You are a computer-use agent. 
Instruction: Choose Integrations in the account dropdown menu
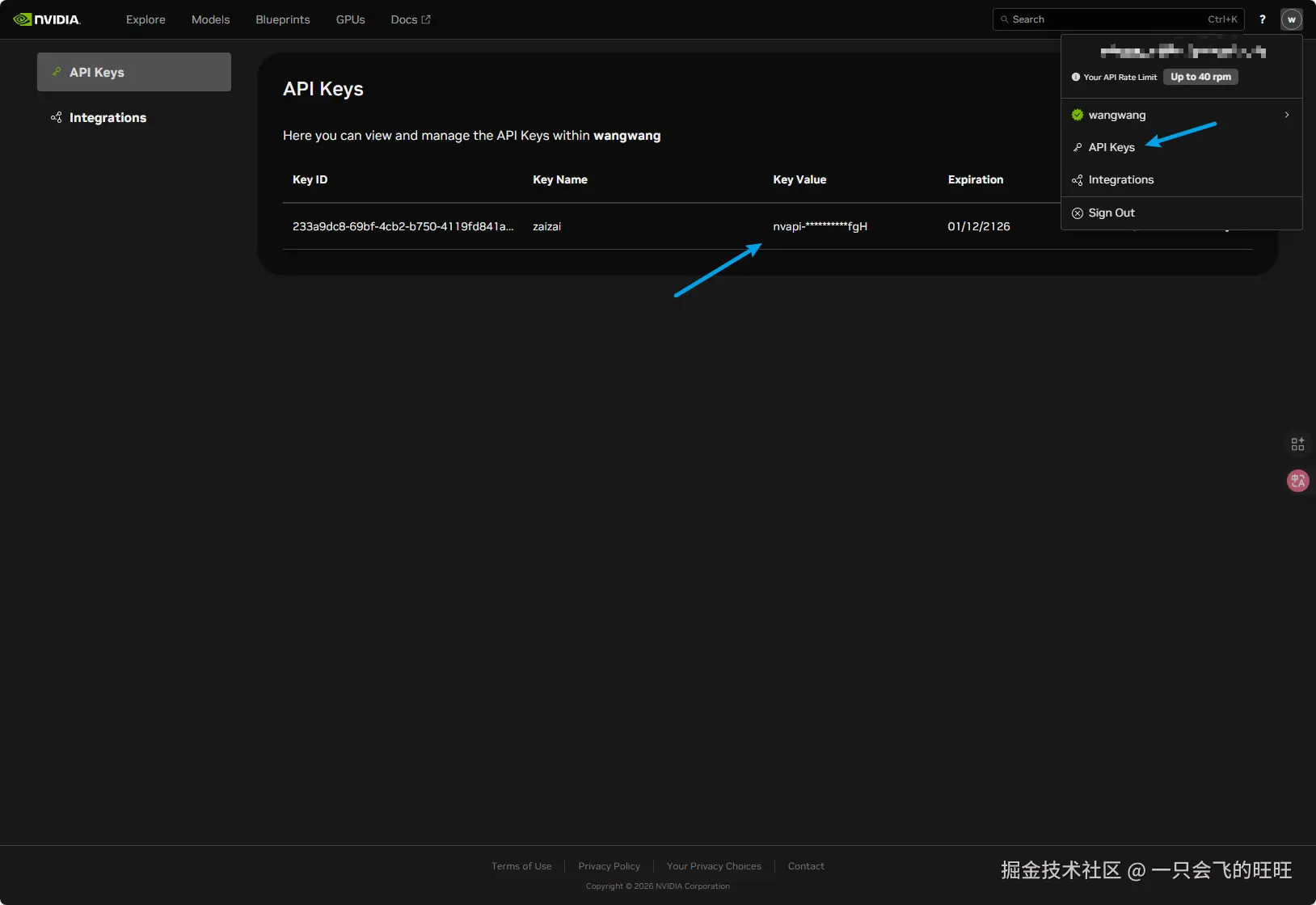click(1182, 179)
